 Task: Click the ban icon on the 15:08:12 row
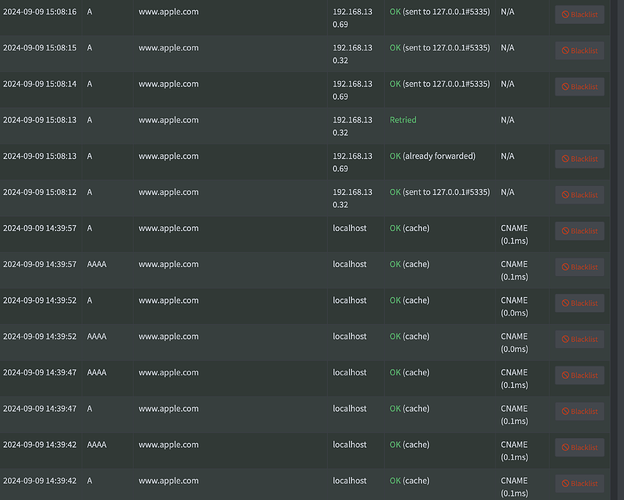pos(565,195)
